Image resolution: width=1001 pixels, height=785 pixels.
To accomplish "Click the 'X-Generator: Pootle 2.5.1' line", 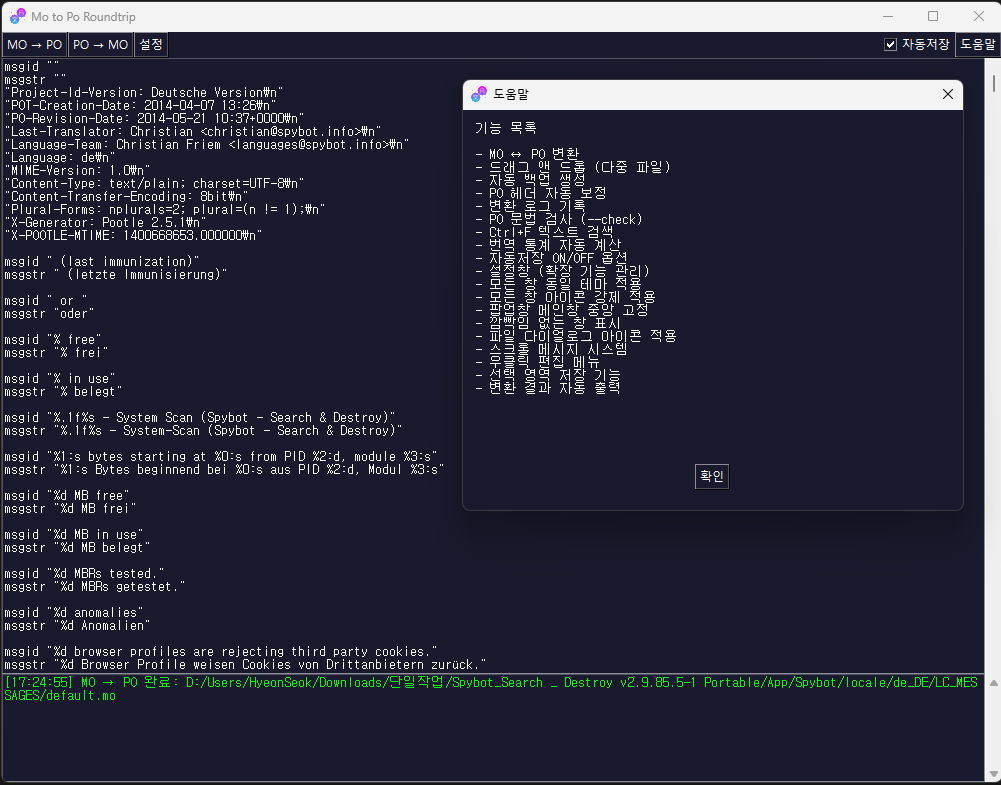I will point(105,222).
